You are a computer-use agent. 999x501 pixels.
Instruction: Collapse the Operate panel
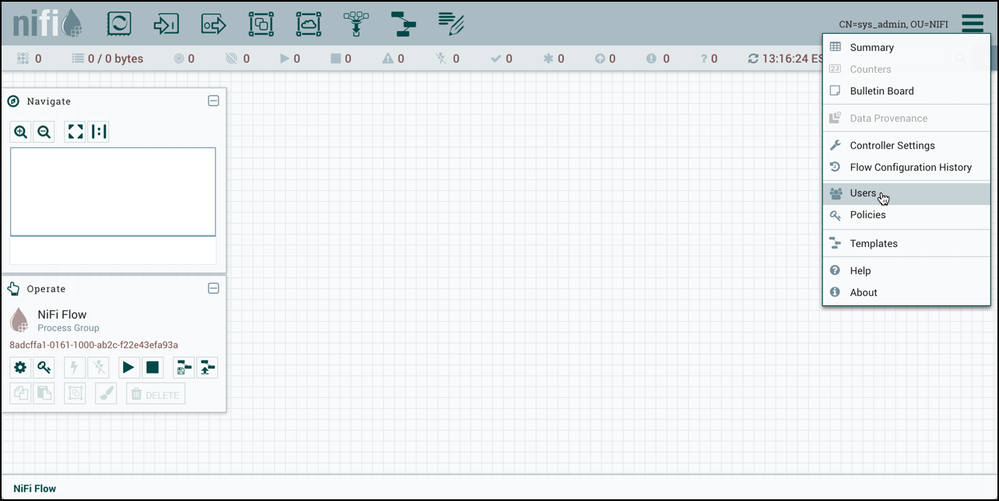(x=213, y=288)
